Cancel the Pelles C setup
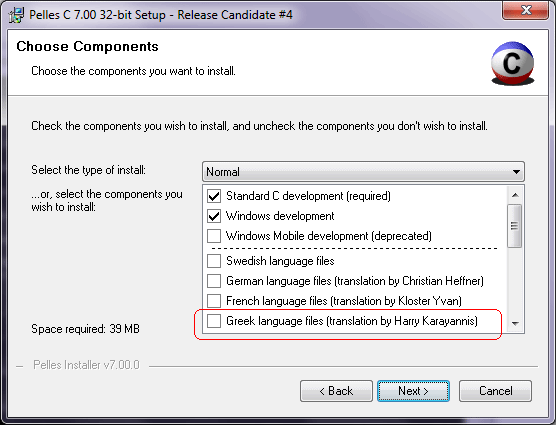Viewport: 556px width, 425px height. pyautogui.click(x=495, y=391)
